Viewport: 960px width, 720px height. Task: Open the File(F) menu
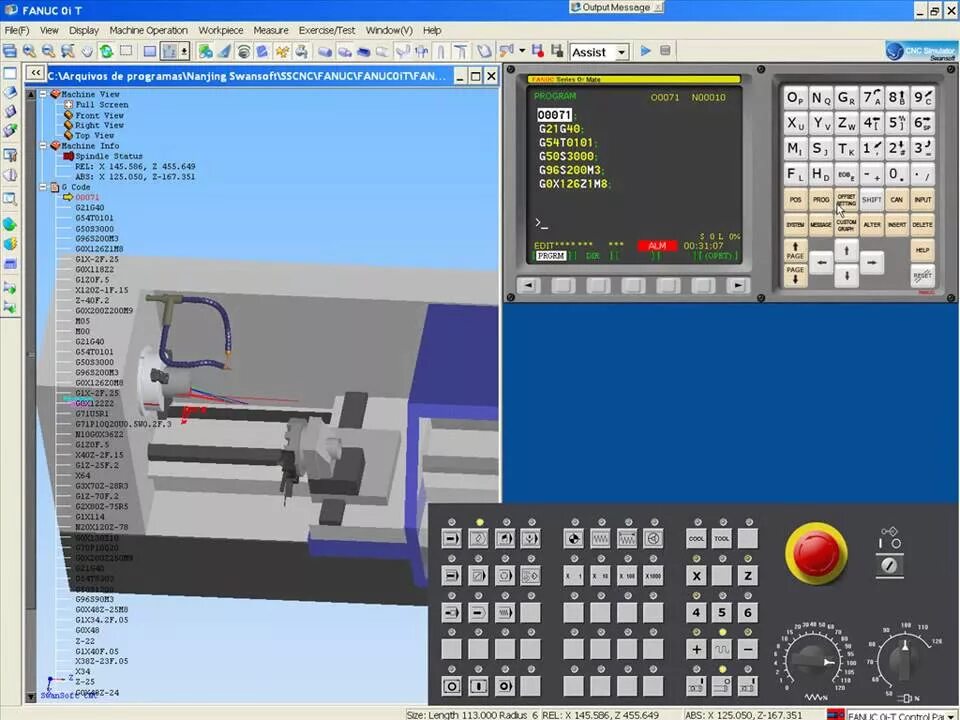[x=17, y=30]
